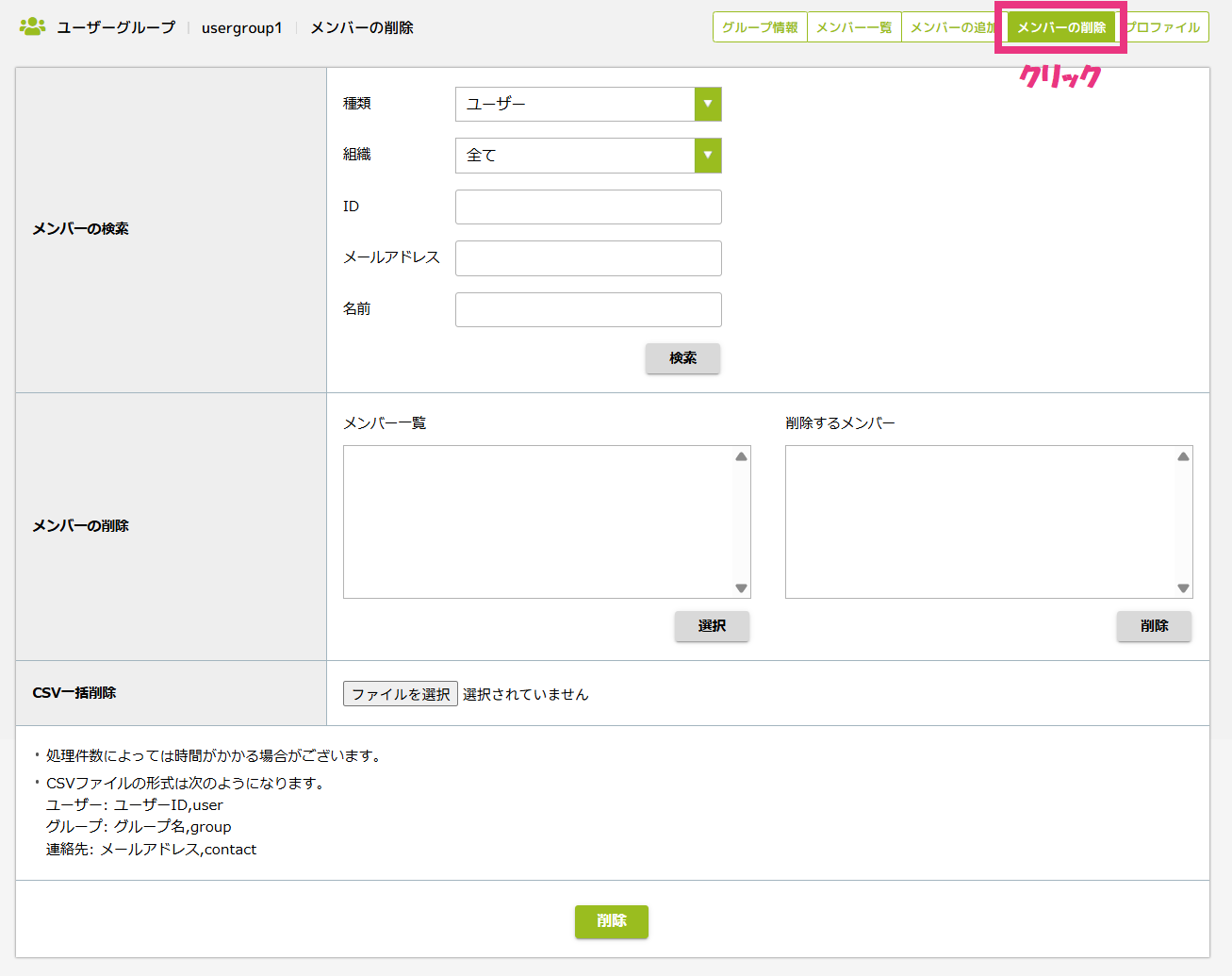Click the 選択されていません text

point(526,694)
